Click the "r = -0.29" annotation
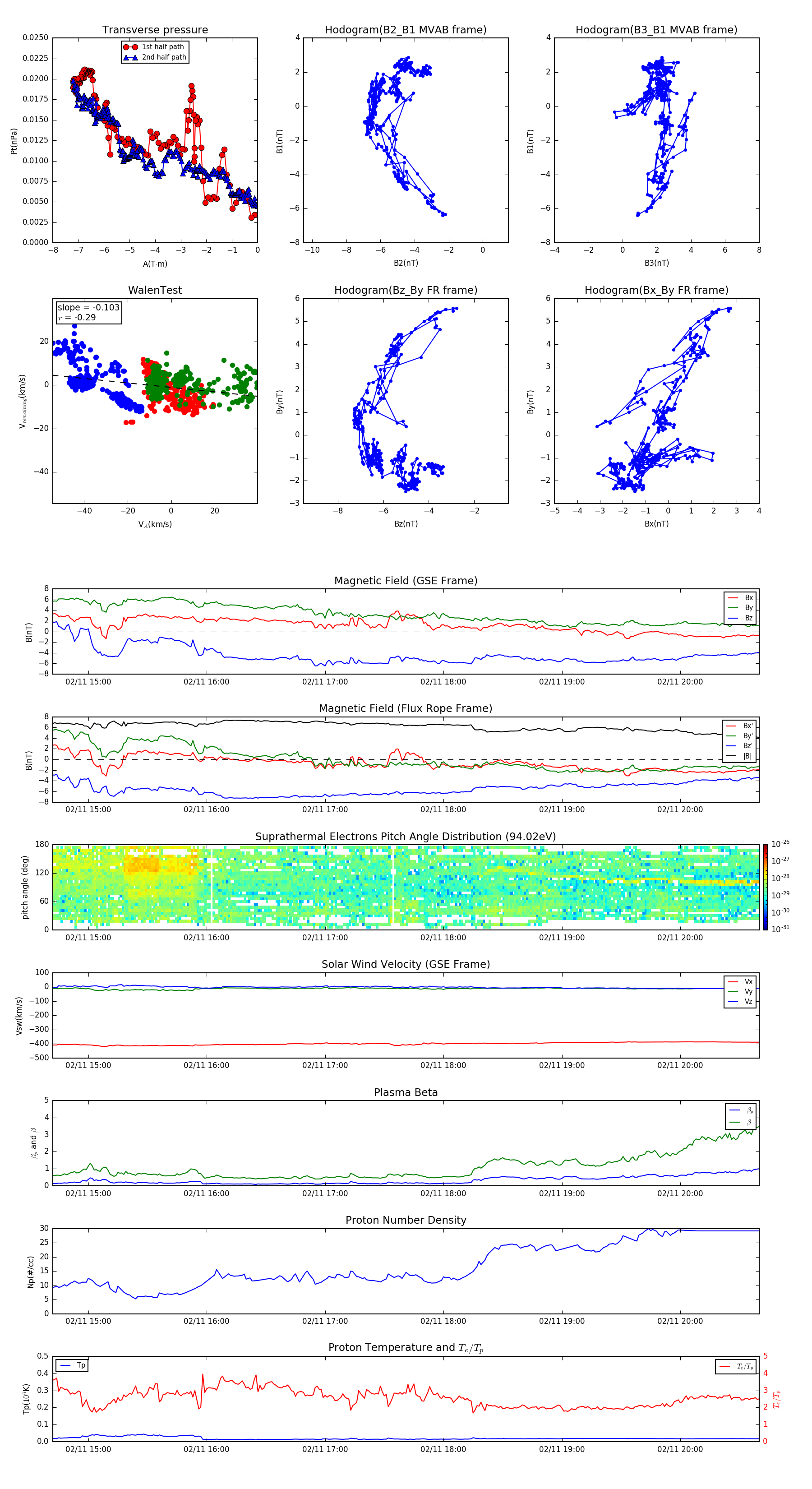 click(77, 318)
